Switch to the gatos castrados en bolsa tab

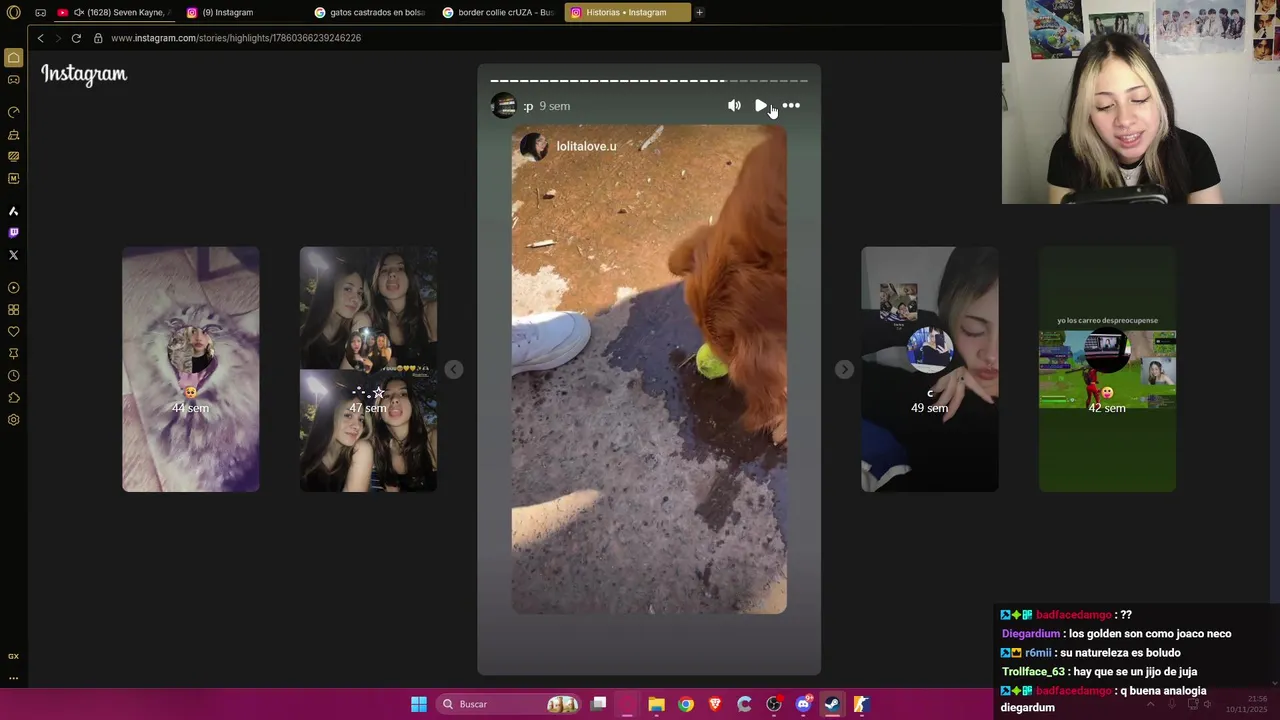coord(370,13)
